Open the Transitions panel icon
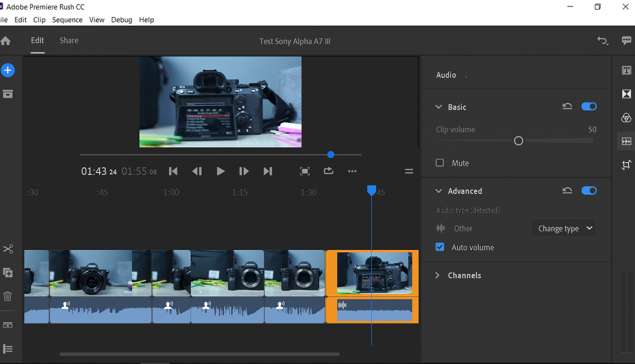635x364 pixels. point(626,94)
